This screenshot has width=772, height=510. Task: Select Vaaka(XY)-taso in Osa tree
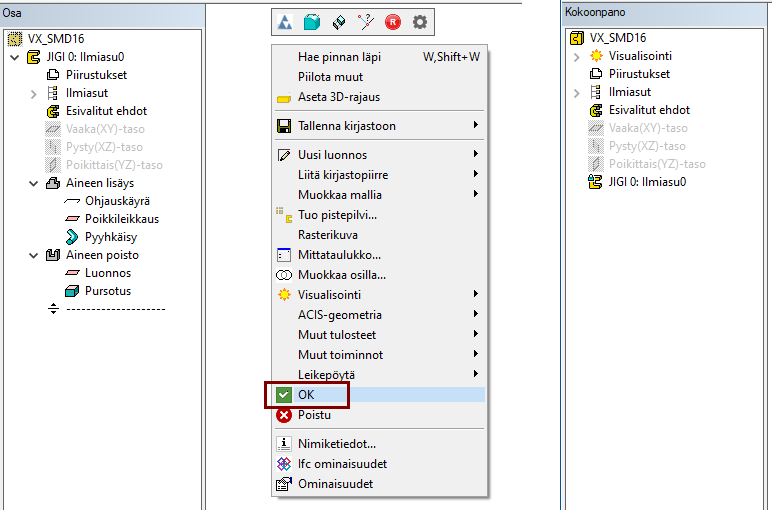coord(105,129)
